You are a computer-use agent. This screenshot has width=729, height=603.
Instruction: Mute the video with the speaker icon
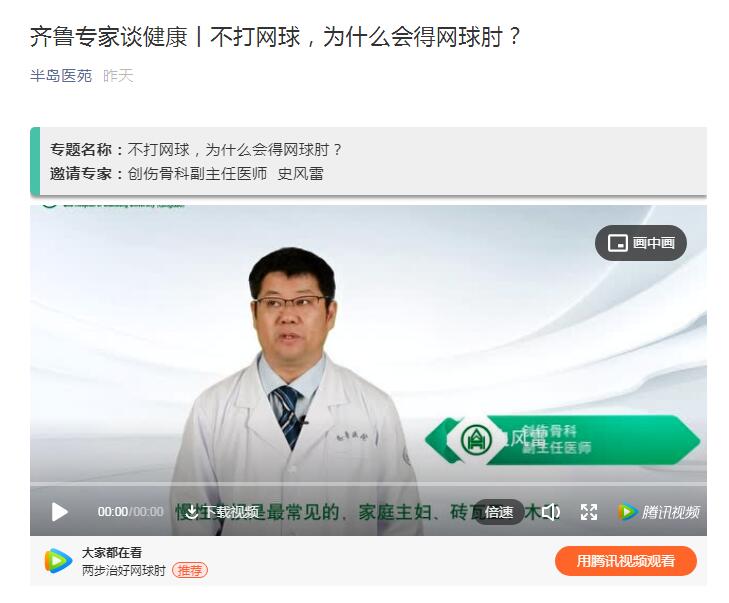[x=551, y=512]
